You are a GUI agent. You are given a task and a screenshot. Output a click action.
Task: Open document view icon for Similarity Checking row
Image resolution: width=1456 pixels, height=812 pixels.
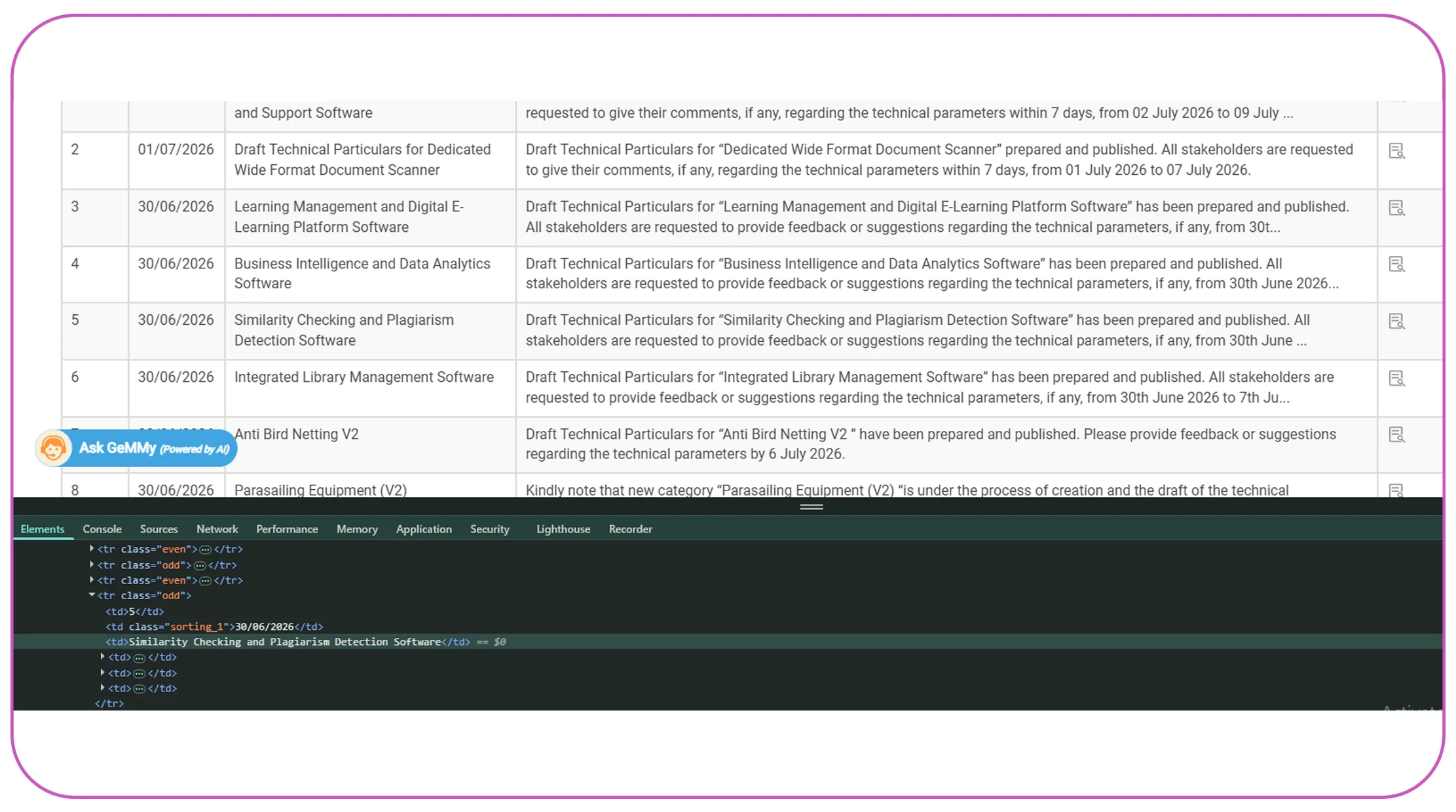[1396, 322]
